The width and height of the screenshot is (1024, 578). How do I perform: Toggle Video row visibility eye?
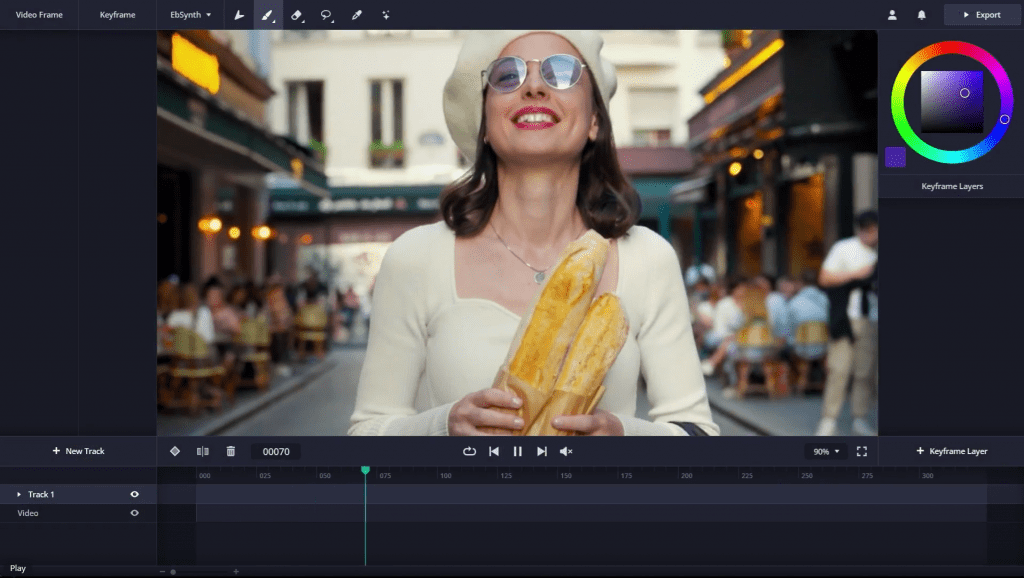coord(135,513)
